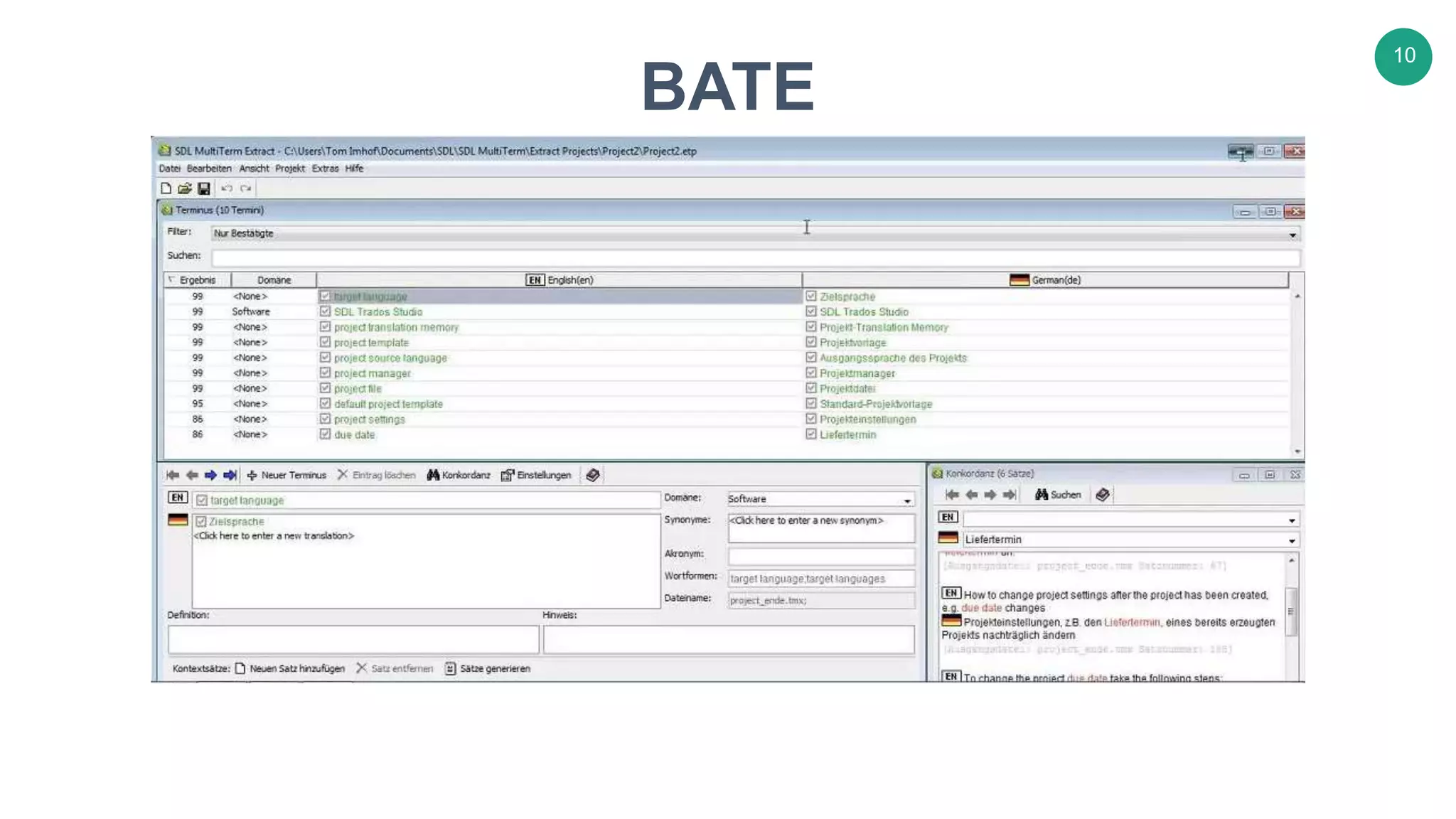Image resolution: width=1456 pixels, height=819 pixels.
Task: Toggle checkbox for 'Standard-Projektvorlage'
Action: (811, 403)
